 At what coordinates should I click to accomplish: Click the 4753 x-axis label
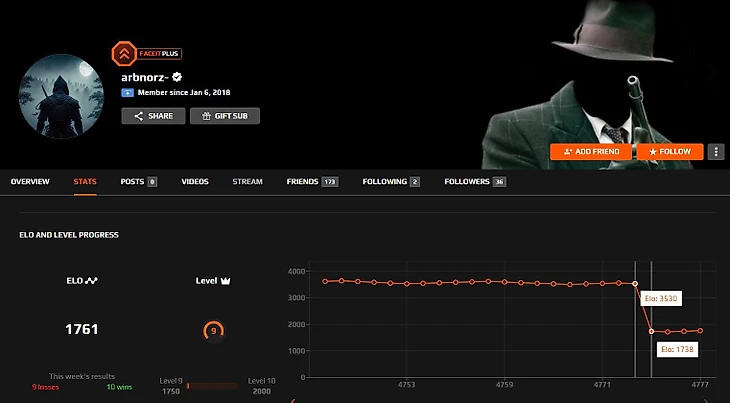pos(406,384)
